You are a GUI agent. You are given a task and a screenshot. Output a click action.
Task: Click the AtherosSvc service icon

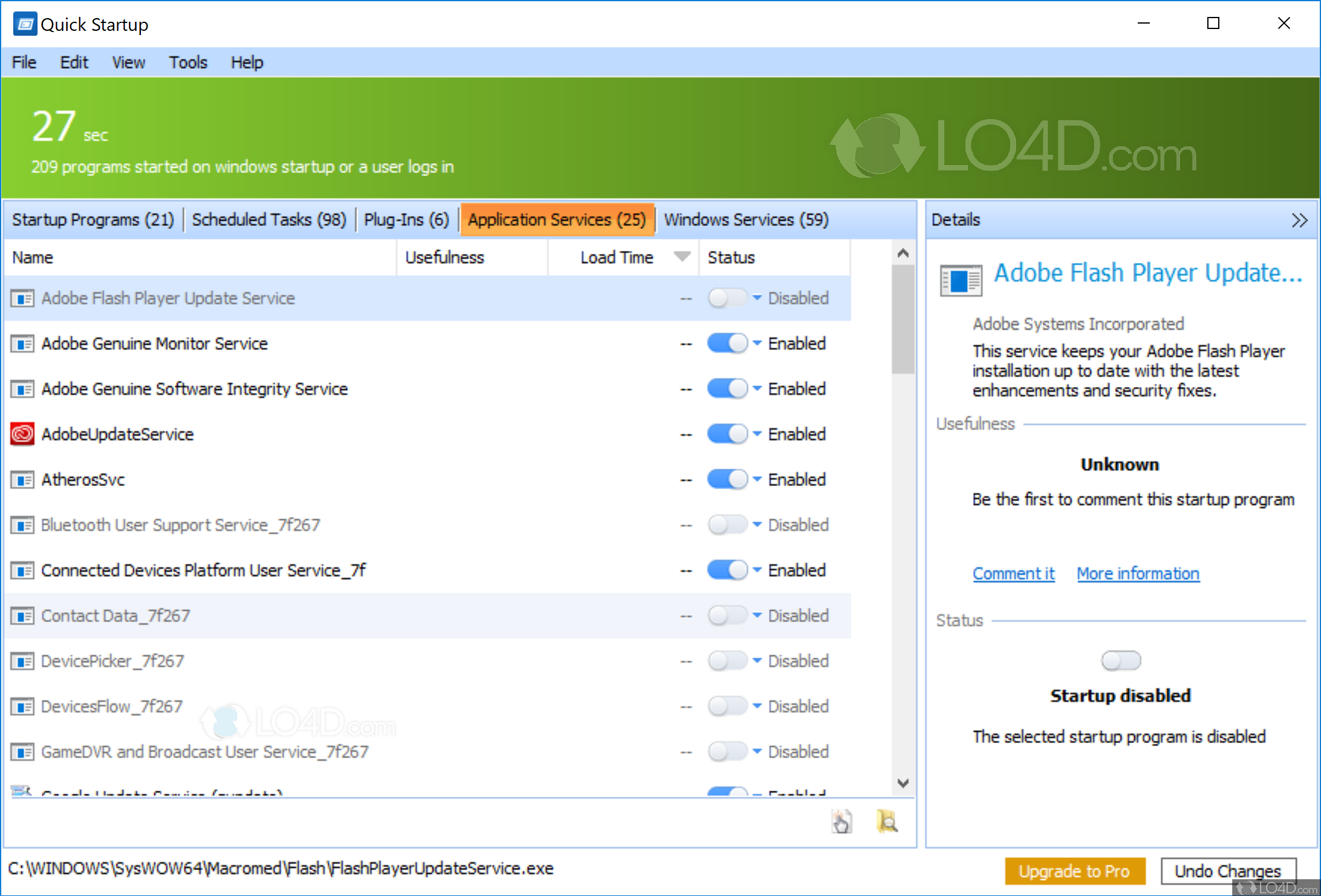(x=22, y=479)
